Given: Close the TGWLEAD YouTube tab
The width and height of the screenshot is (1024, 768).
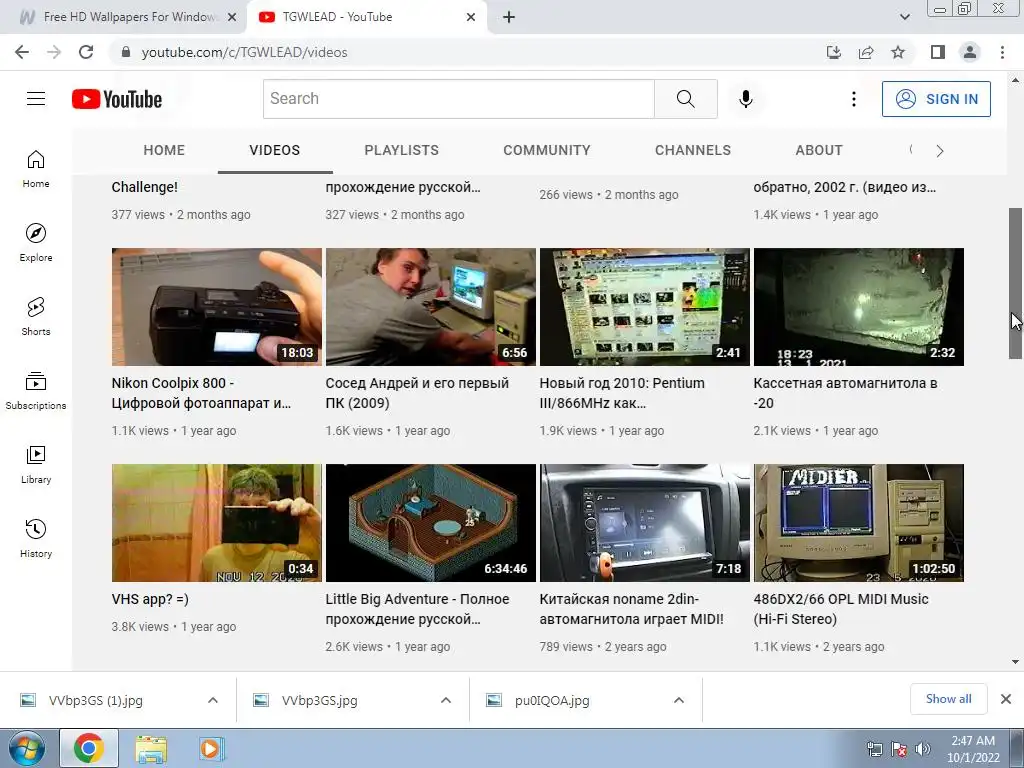Looking at the screenshot, I should tap(471, 17).
